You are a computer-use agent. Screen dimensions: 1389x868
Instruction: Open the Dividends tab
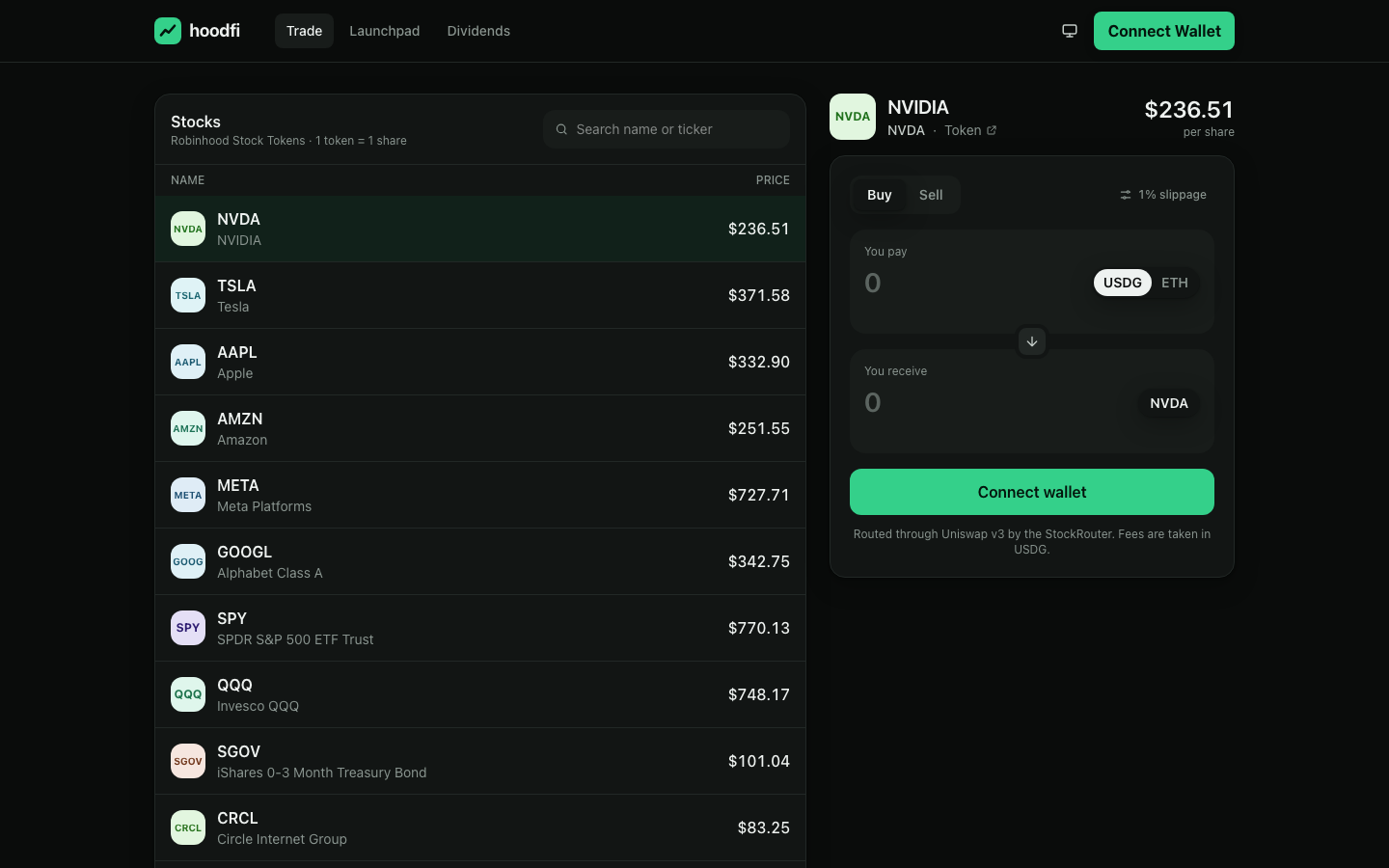tap(478, 31)
